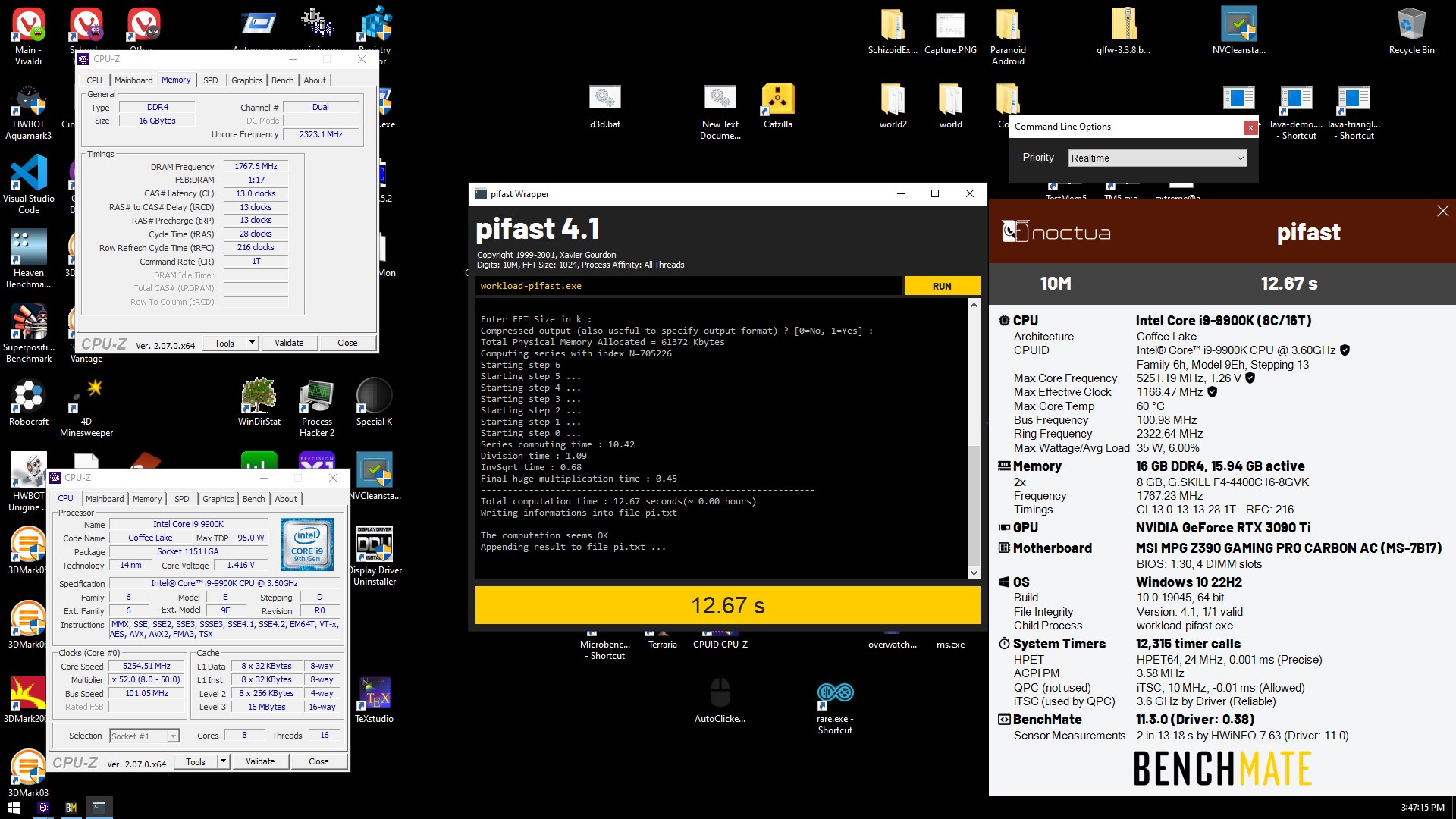Launch WinDirStat from the desktop
This screenshot has width=1456, height=819.
pyautogui.click(x=259, y=402)
